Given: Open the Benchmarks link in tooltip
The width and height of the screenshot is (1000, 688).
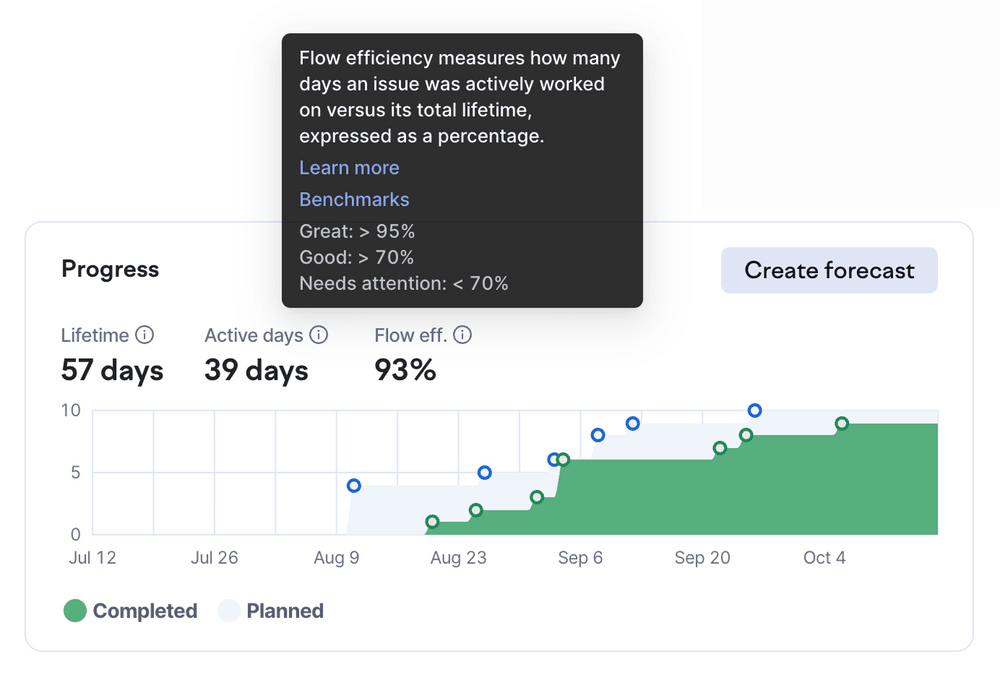Looking at the screenshot, I should tap(354, 199).
